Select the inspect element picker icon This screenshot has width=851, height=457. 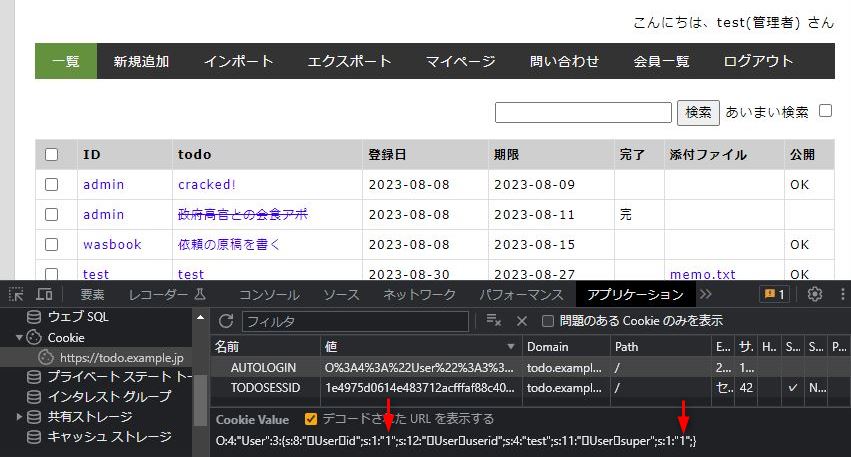[16, 295]
